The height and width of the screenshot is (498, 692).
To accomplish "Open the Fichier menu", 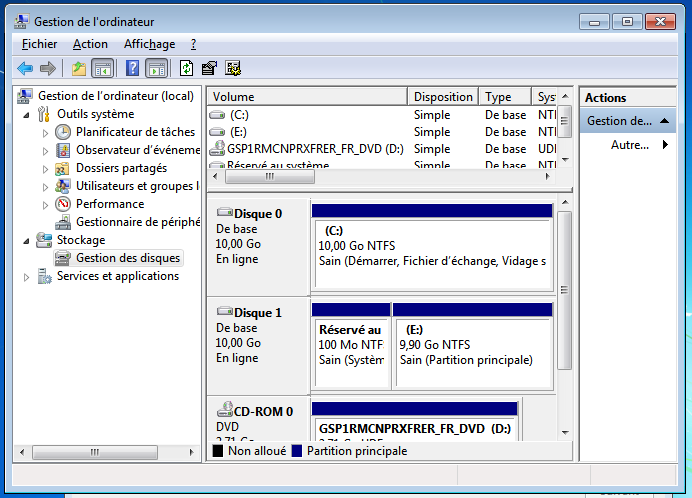I will coord(39,44).
